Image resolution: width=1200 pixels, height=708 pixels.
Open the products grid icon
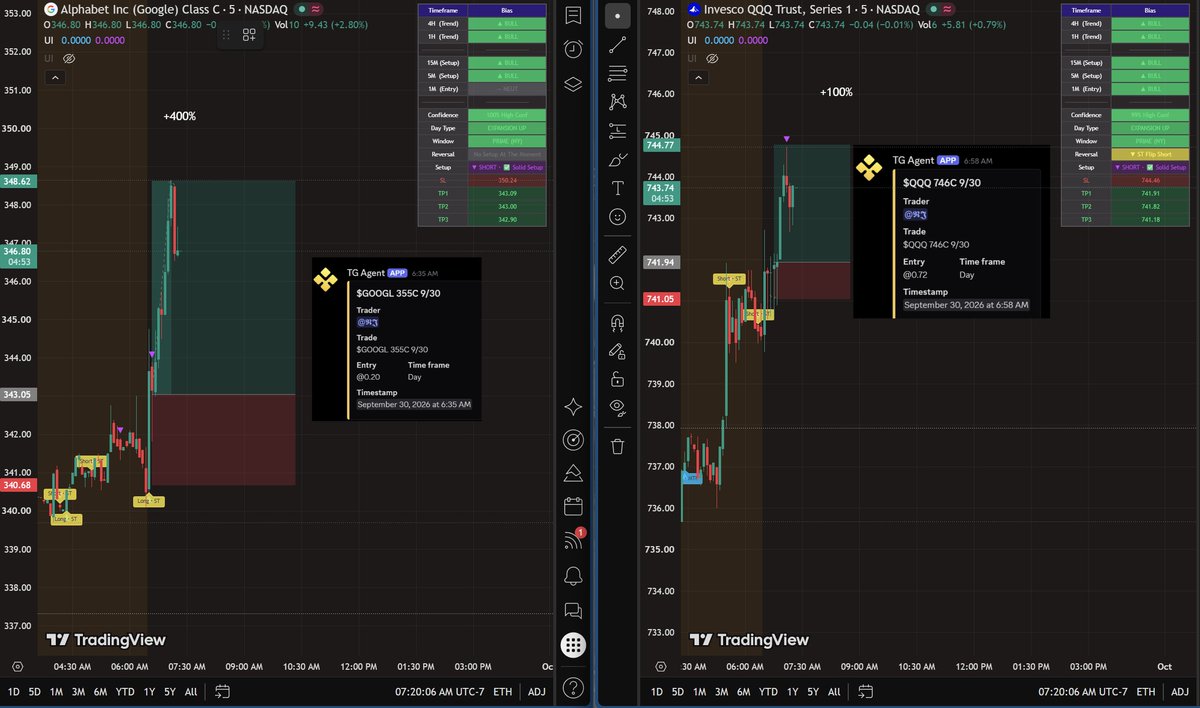click(x=573, y=645)
